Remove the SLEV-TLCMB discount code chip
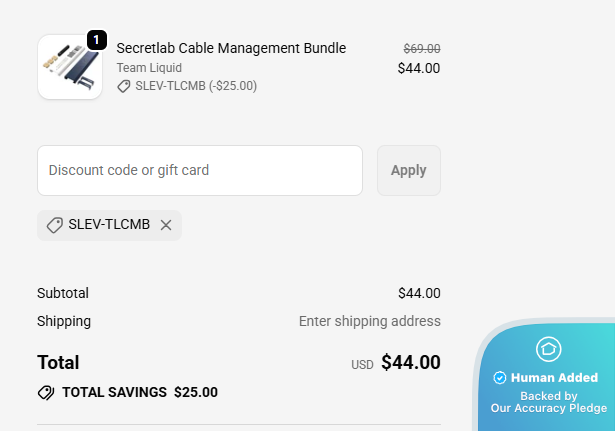Image resolution: width=615 pixels, height=431 pixels. tap(166, 225)
